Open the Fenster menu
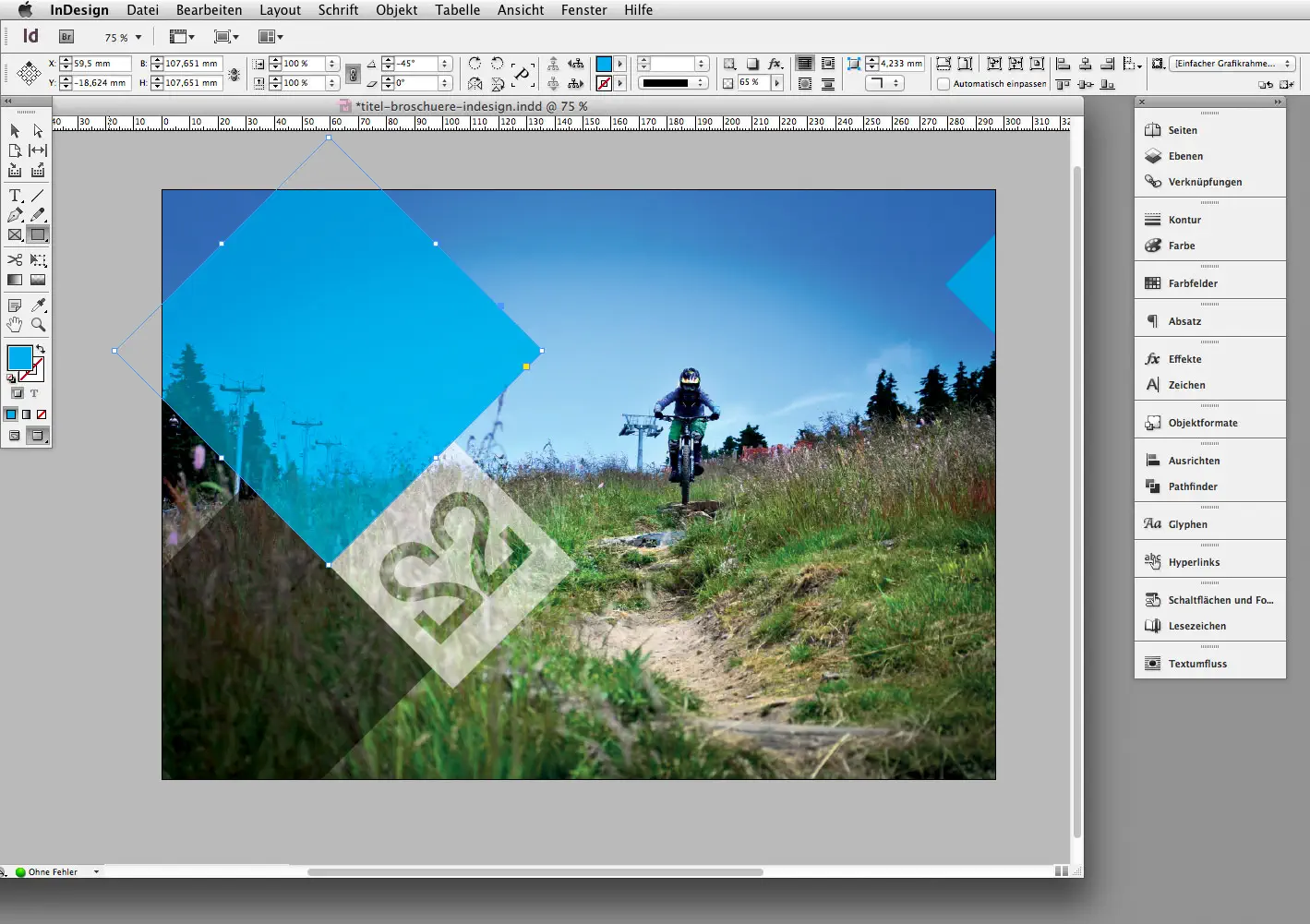This screenshot has width=1310, height=924. pyautogui.click(x=583, y=10)
